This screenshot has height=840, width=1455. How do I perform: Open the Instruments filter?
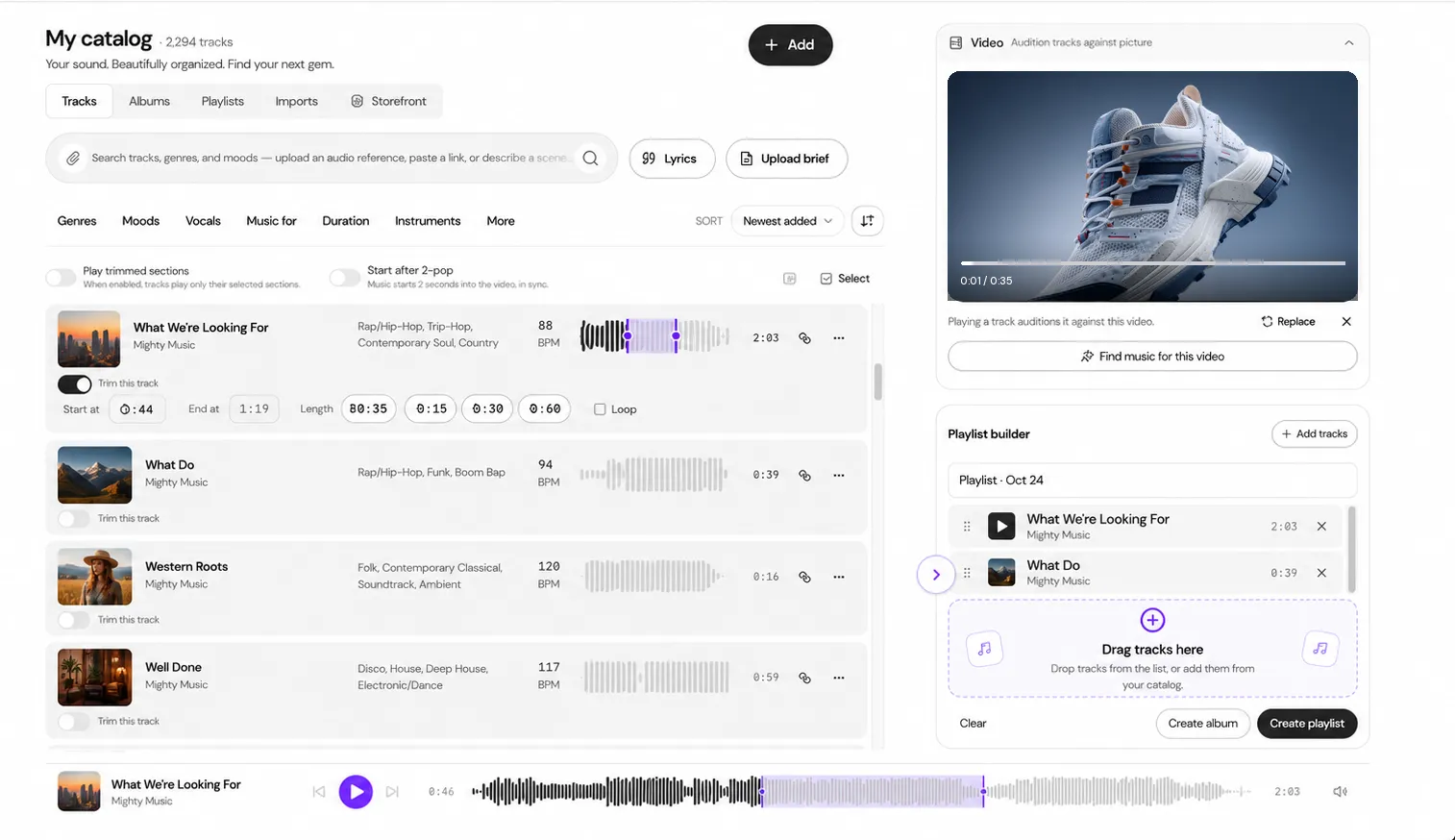coord(428,221)
